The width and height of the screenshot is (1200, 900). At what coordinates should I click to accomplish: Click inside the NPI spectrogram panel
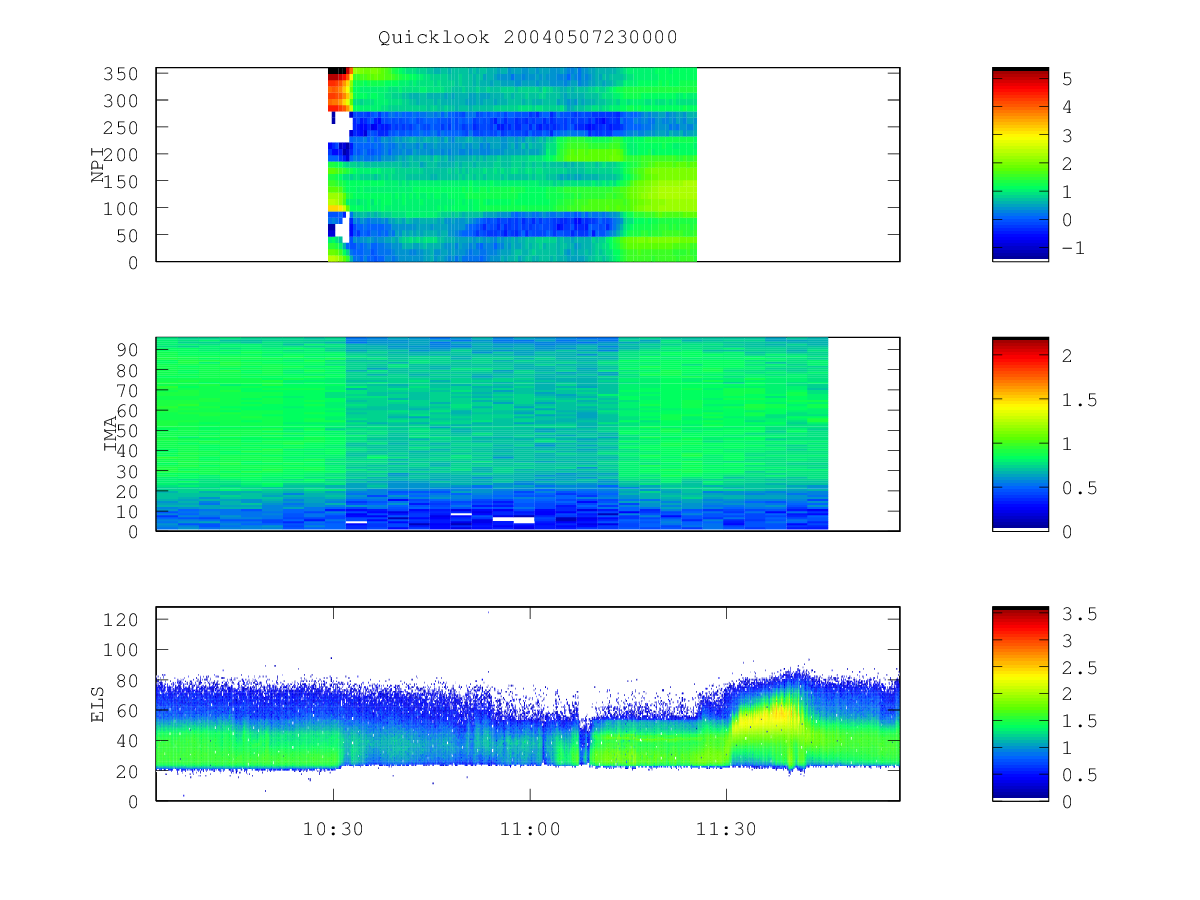(x=528, y=164)
